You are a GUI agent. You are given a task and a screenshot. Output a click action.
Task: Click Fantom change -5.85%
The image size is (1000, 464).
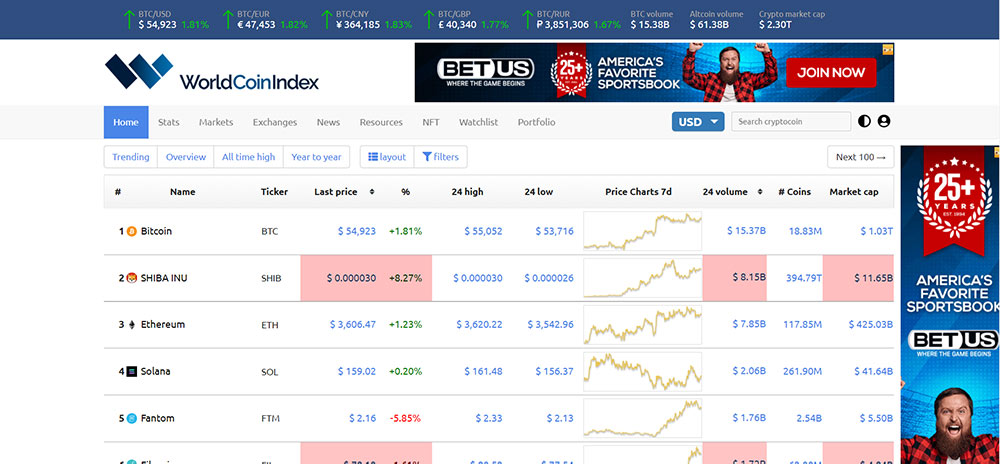(406, 418)
